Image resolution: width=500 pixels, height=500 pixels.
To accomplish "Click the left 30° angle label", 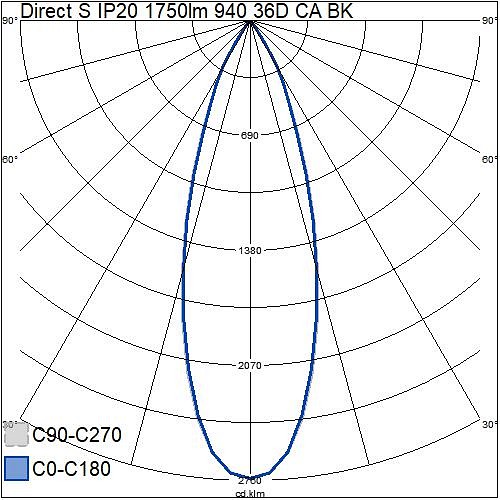I will pyautogui.click(x=10, y=425).
